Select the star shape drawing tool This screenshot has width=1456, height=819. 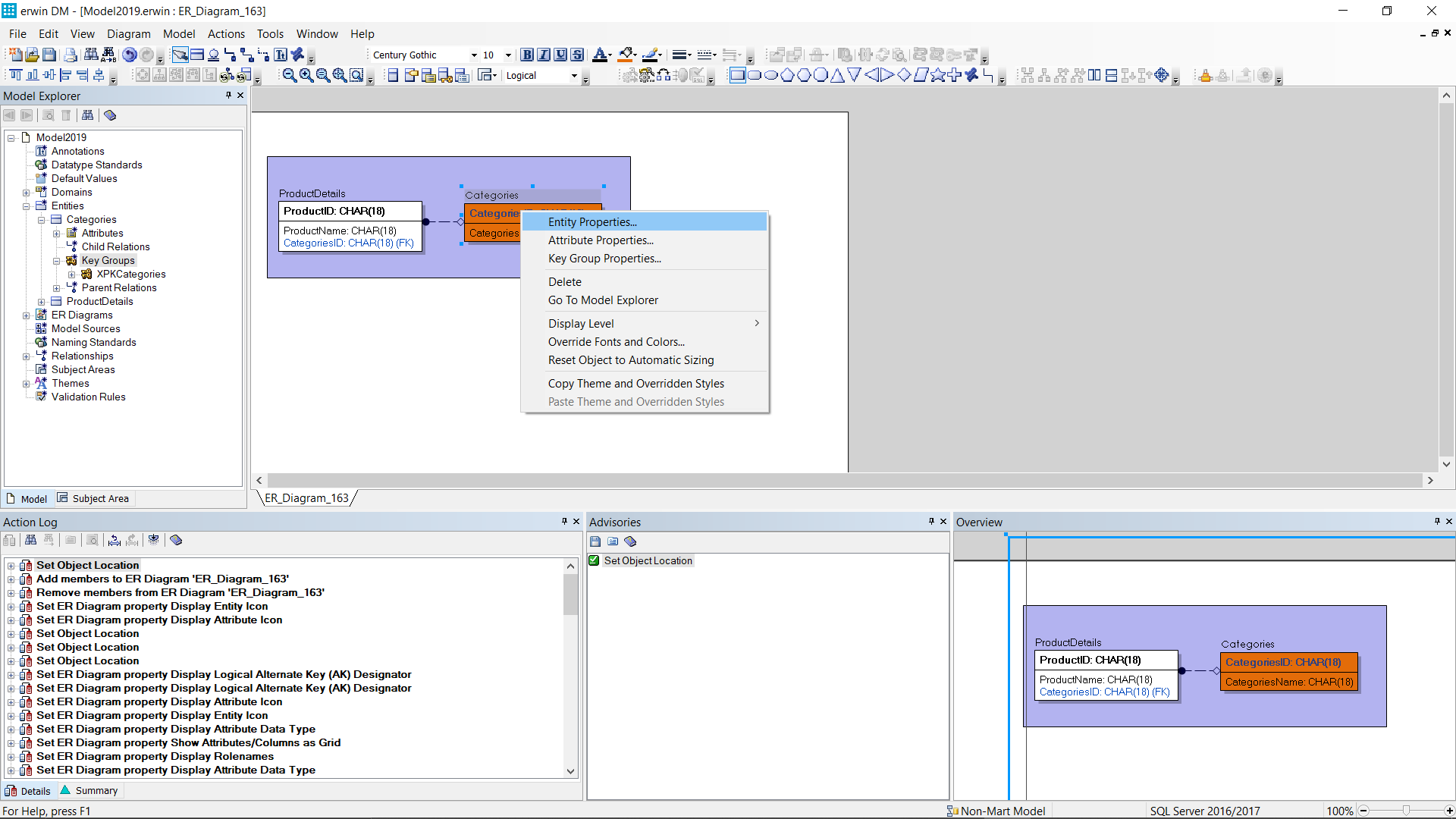click(x=937, y=75)
